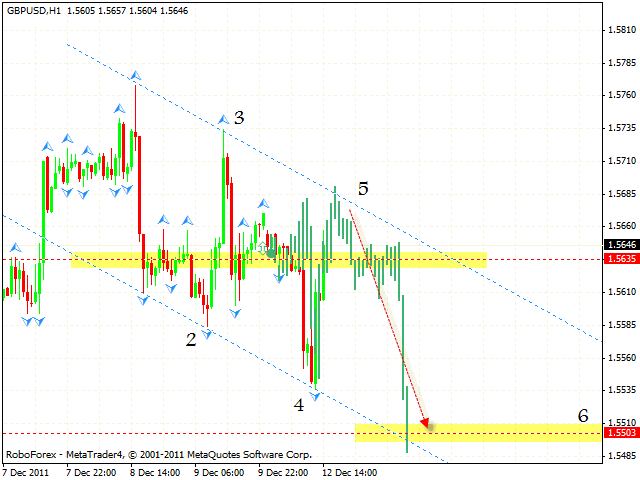Click the 1.5646 current price tag
Screen dimensions: 640x480
619,244
